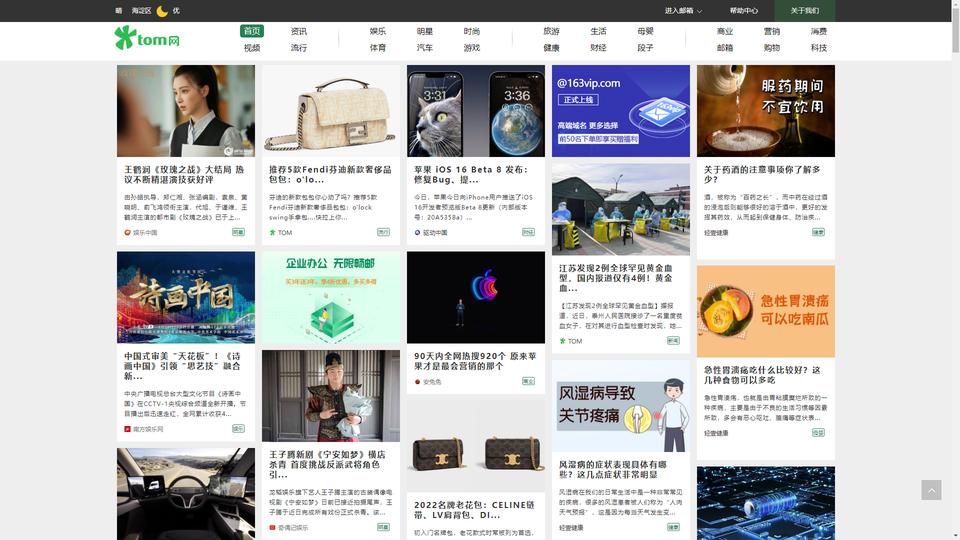
Task: Go to the 购物 section
Action: (x=771, y=48)
